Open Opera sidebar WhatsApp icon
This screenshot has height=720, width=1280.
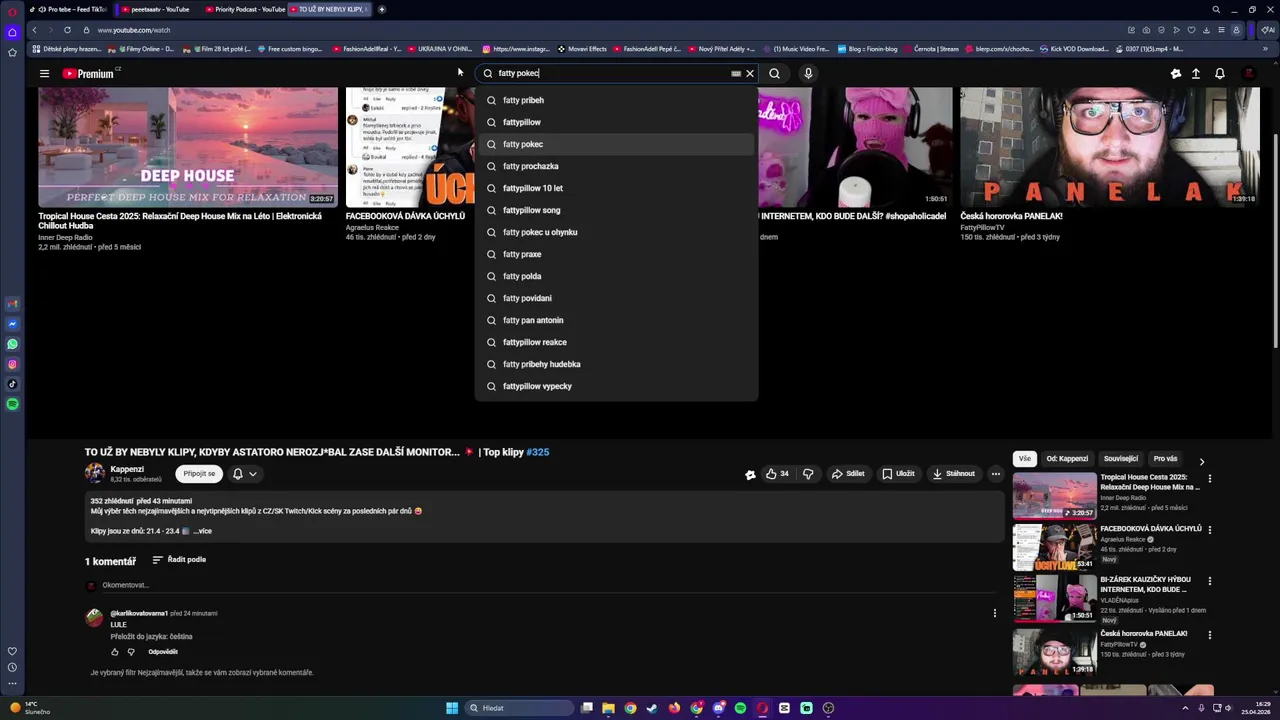pyautogui.click(x=12, y=344)
